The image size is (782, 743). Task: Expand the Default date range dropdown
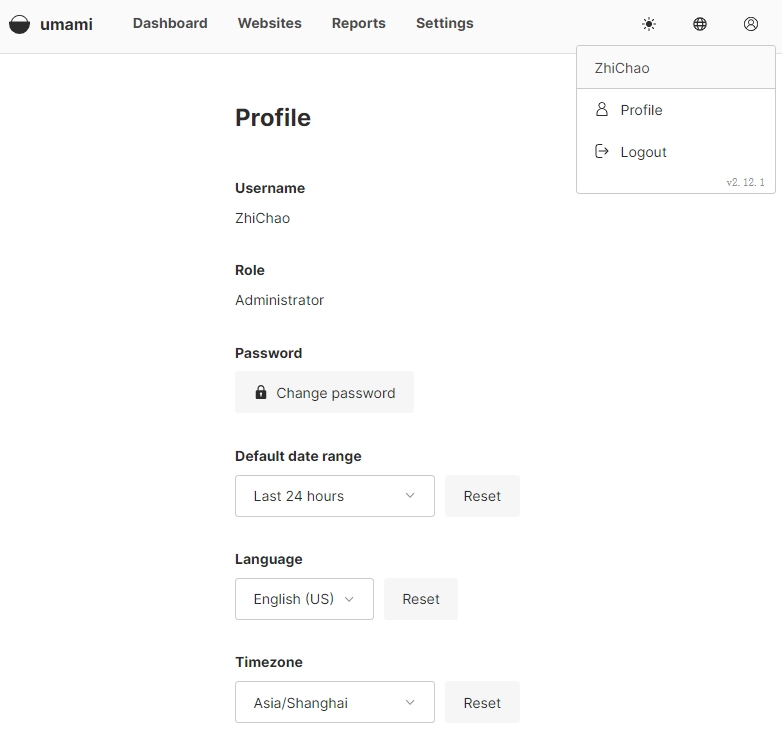(334, 496)
